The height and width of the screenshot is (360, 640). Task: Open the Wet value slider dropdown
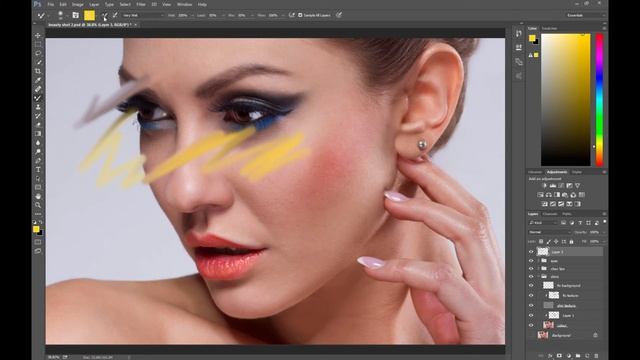pos(193,16)
